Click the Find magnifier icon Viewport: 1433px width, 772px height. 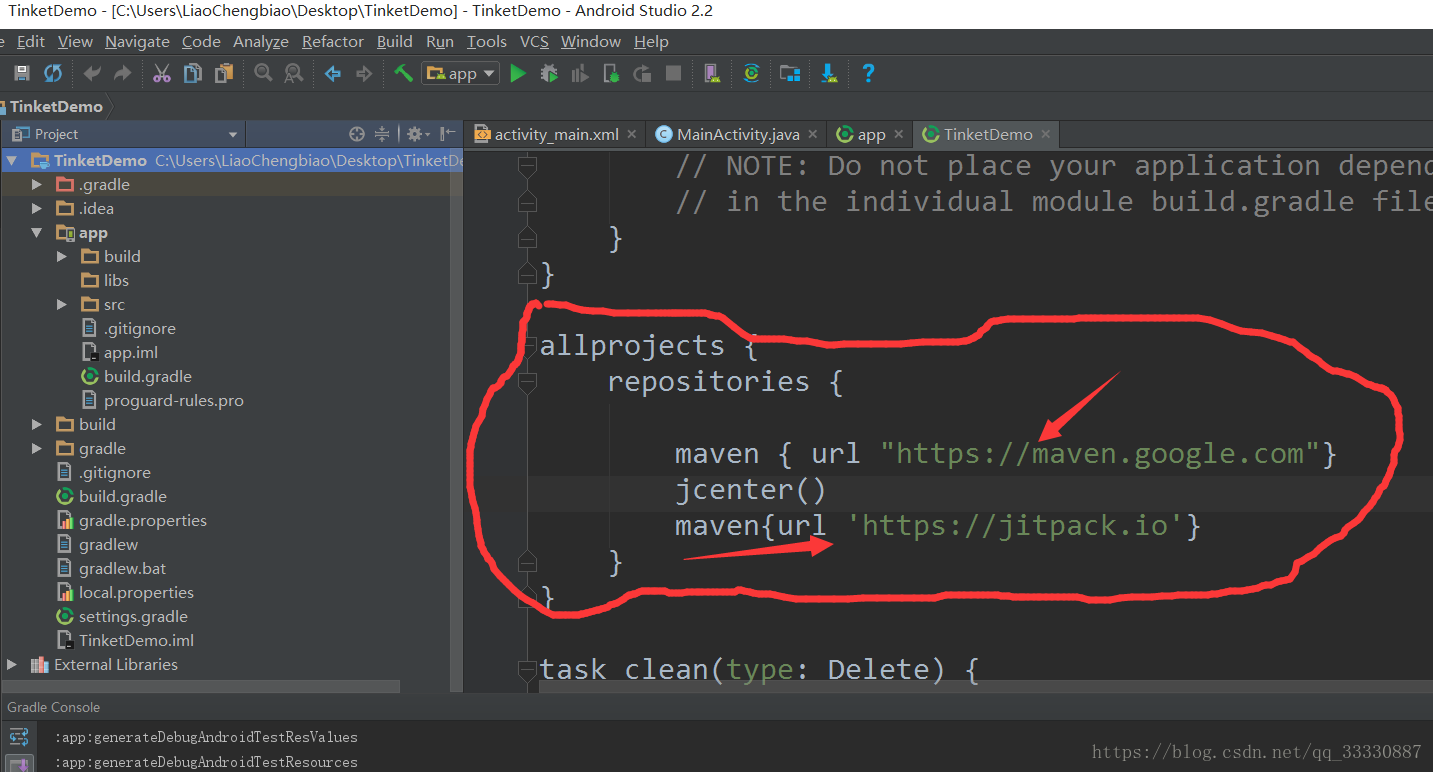(263, 73)
